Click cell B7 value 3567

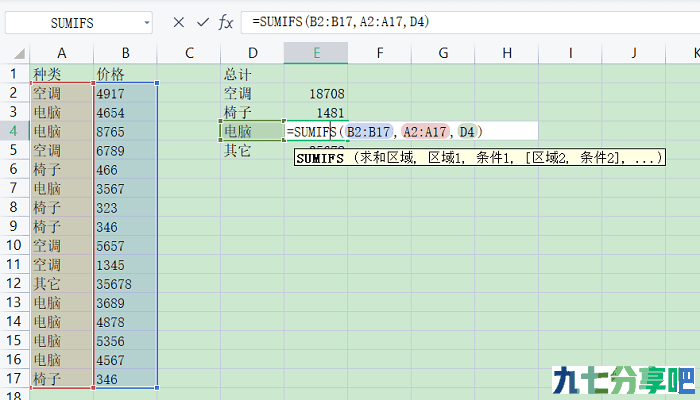[x=125, y=188]
